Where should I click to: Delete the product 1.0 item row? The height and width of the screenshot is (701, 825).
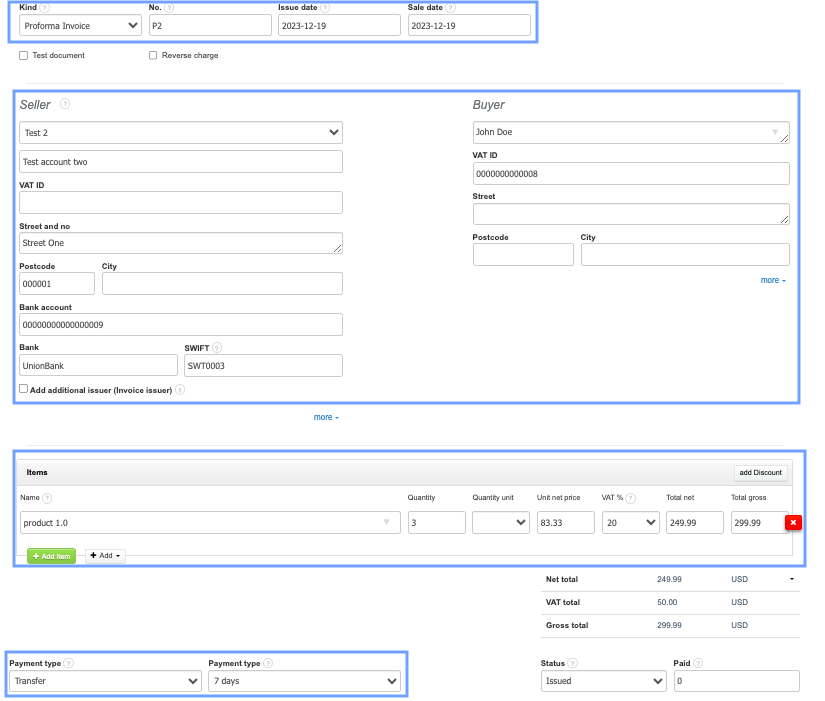(x=793, y=523)
